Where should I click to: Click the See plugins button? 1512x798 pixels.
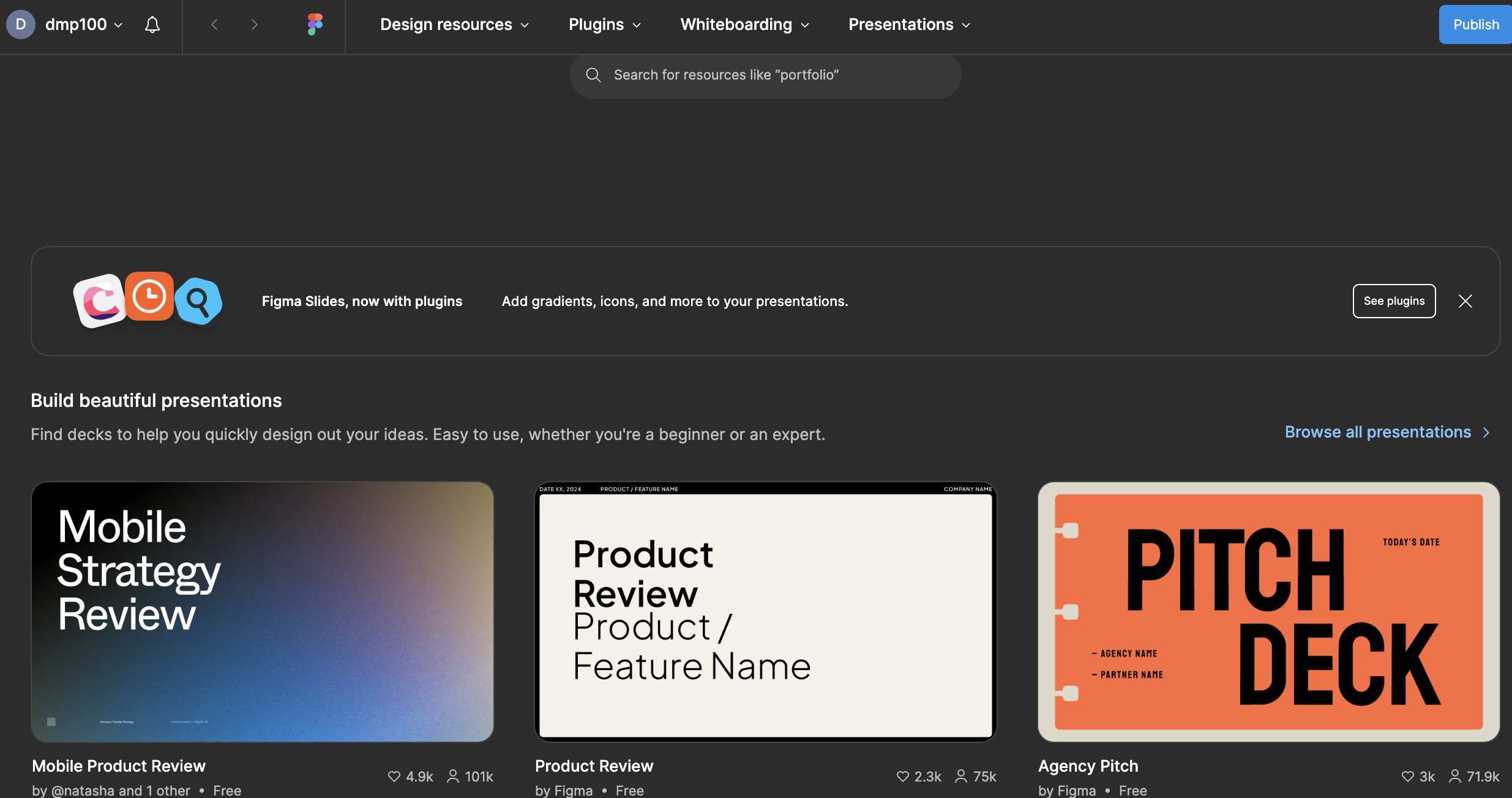pyautogui.click(x=1394, y=301)
